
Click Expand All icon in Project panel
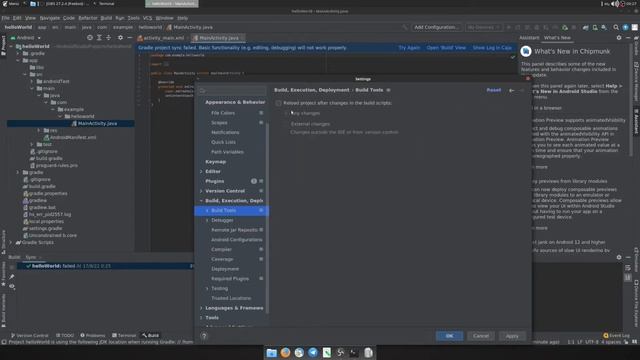click(99, 38)
